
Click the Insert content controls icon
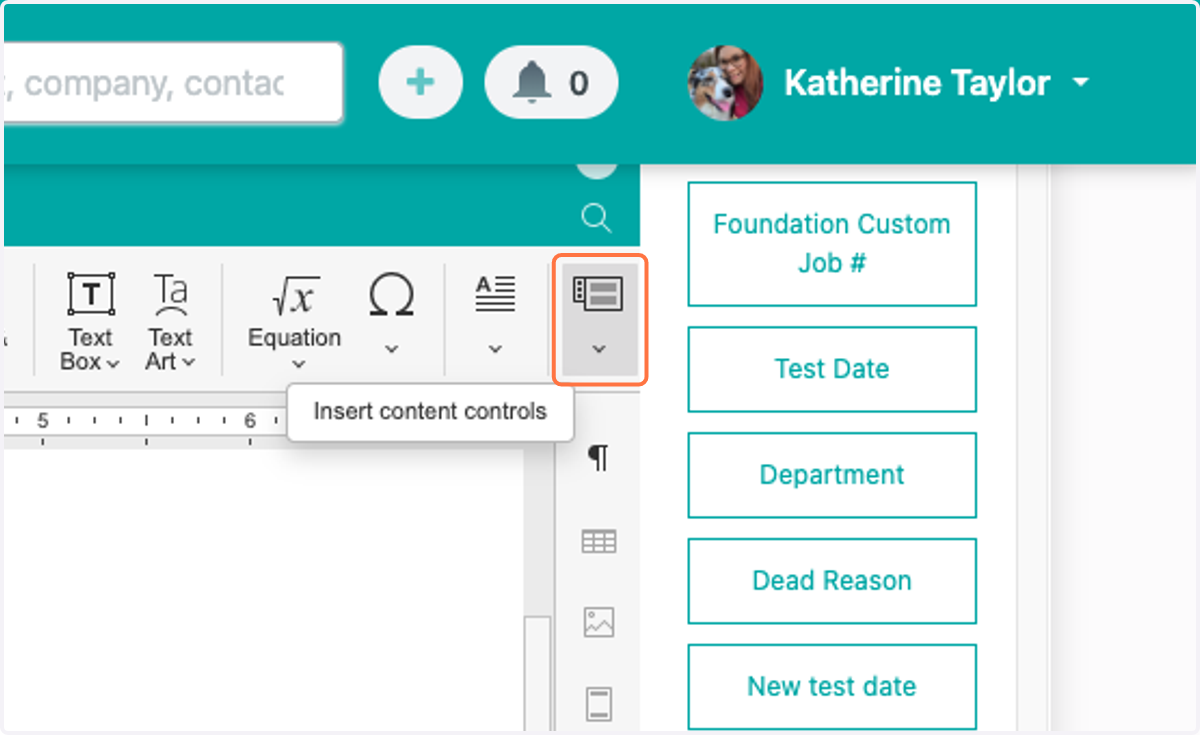[598, 294]
